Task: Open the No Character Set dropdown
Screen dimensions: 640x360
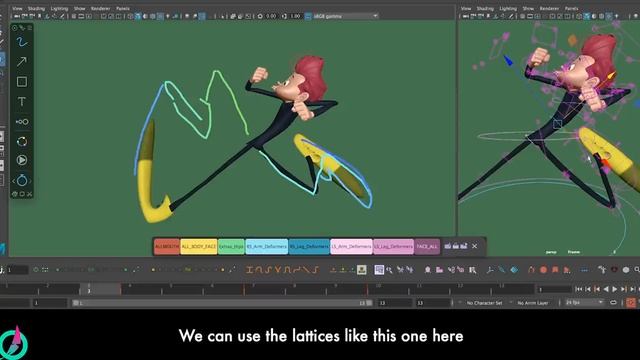Action: click(484, 303)
